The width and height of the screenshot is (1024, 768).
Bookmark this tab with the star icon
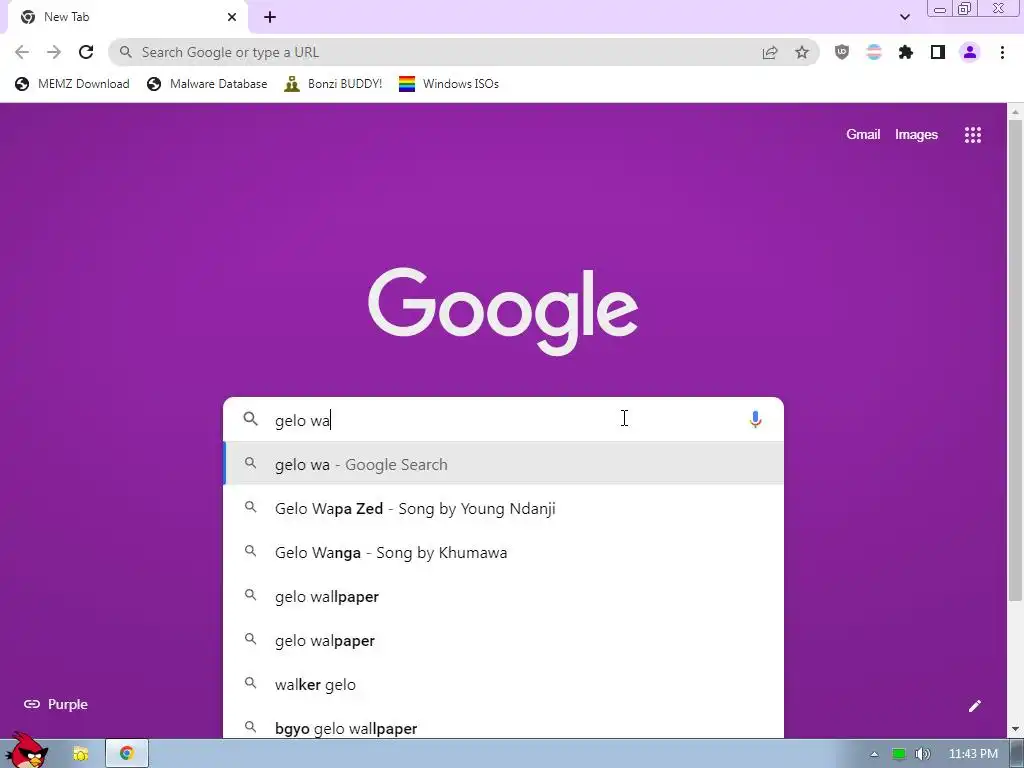point(802,52)
